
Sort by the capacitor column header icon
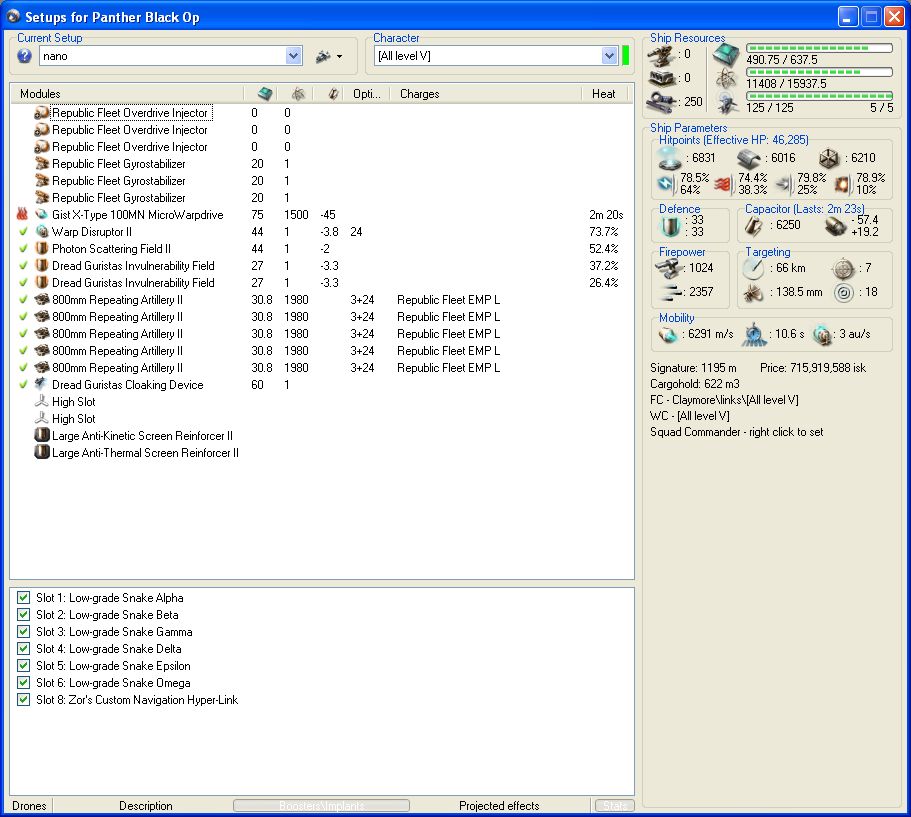(x=333, y=94)
